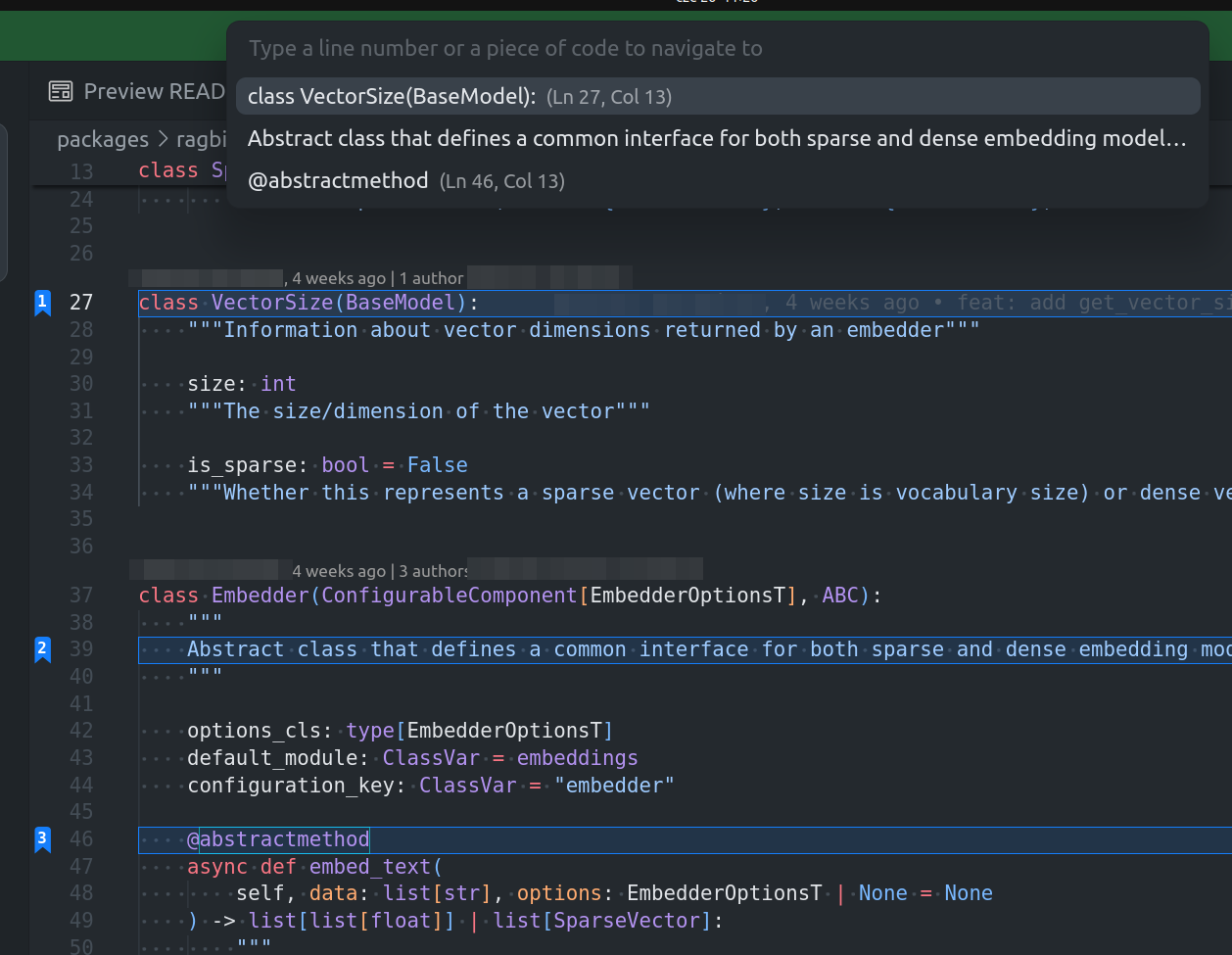Select the 'Abstract class that defines' bookmark entry
The height and width of the screenshot is (955, 1232).
point(717,138)
